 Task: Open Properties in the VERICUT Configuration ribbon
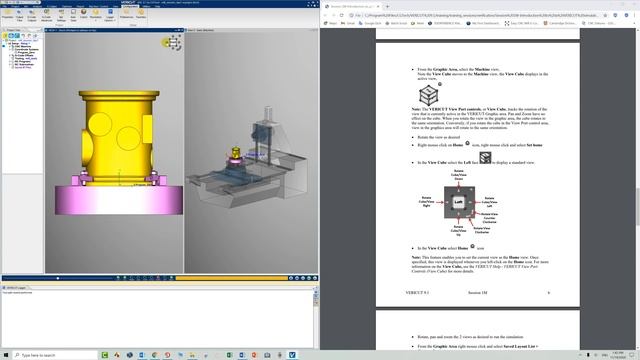click(7, 14)
